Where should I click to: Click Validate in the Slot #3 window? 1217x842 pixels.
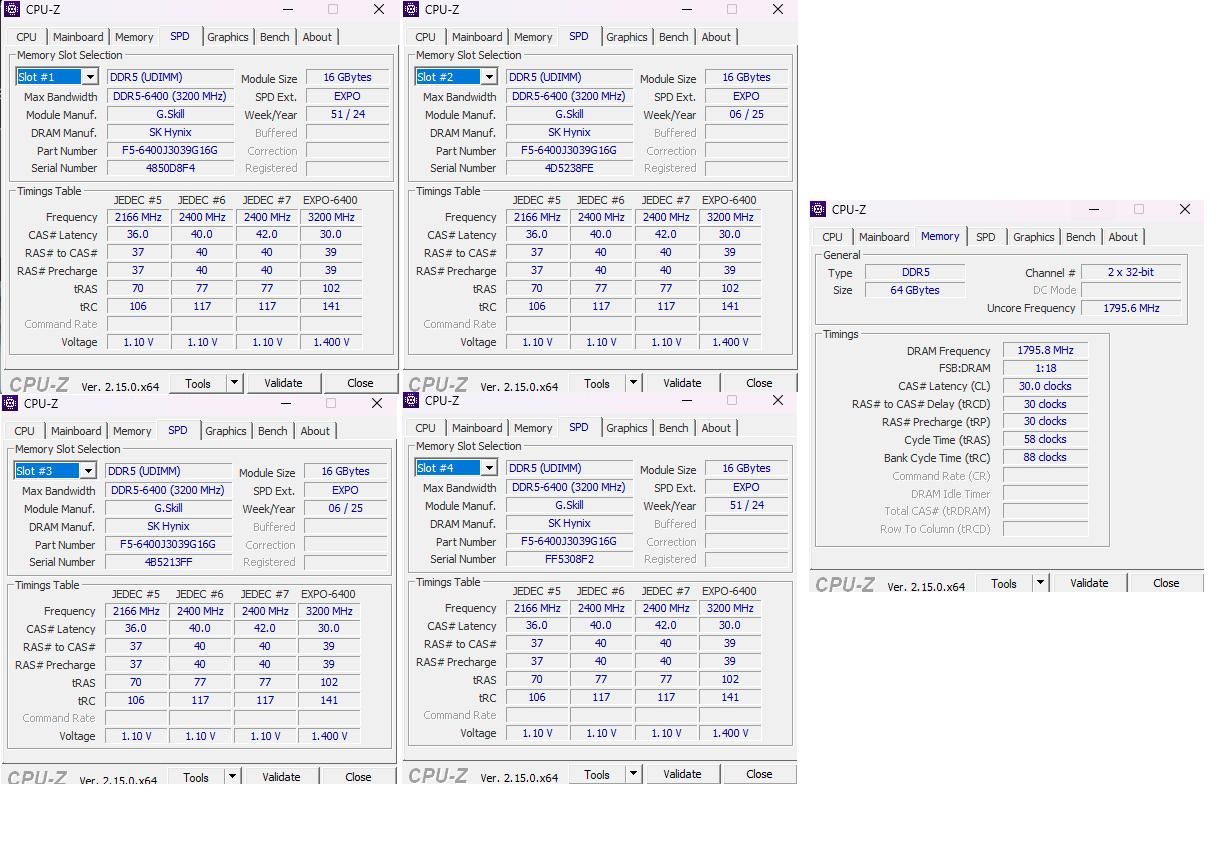point(281,777)
